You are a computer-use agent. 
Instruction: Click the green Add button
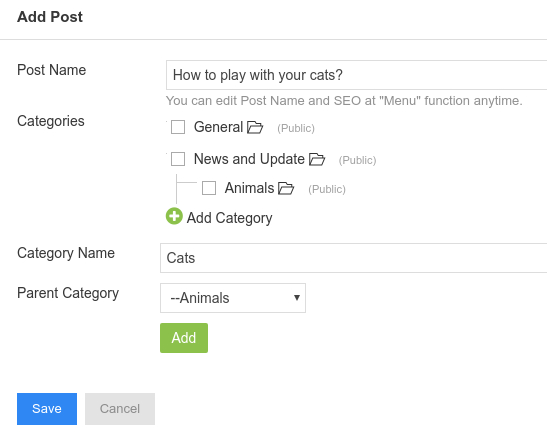184,338
